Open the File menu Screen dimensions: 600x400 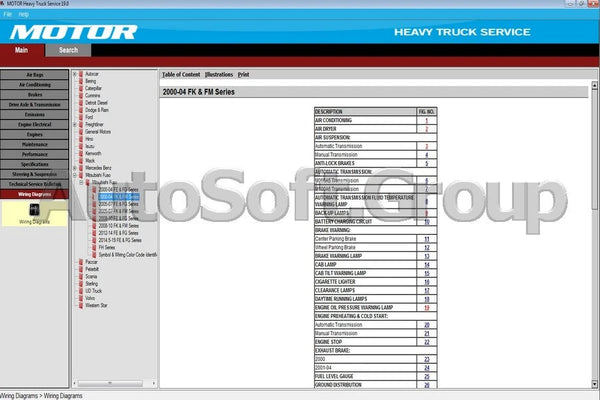(8, 16)
